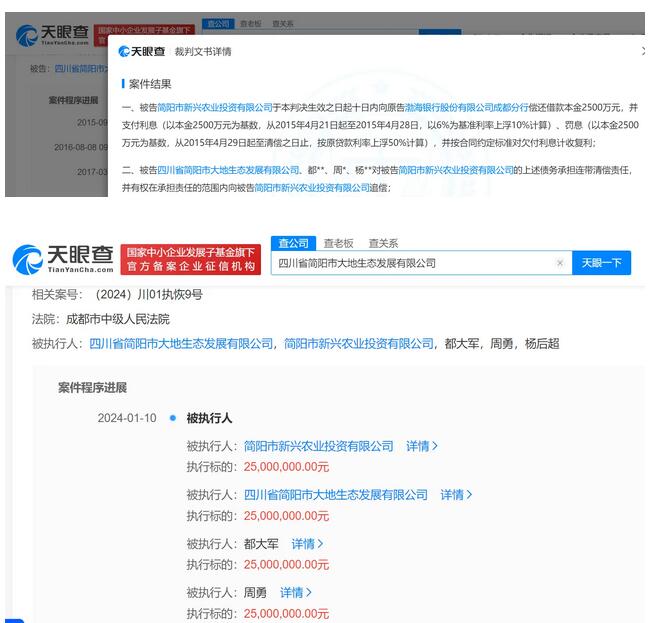Screen dimensions: 662x623
Task: Open 四川省简阳市大地生态发展有限公司 link in the 被执行人 summary line
Action: 181,343
